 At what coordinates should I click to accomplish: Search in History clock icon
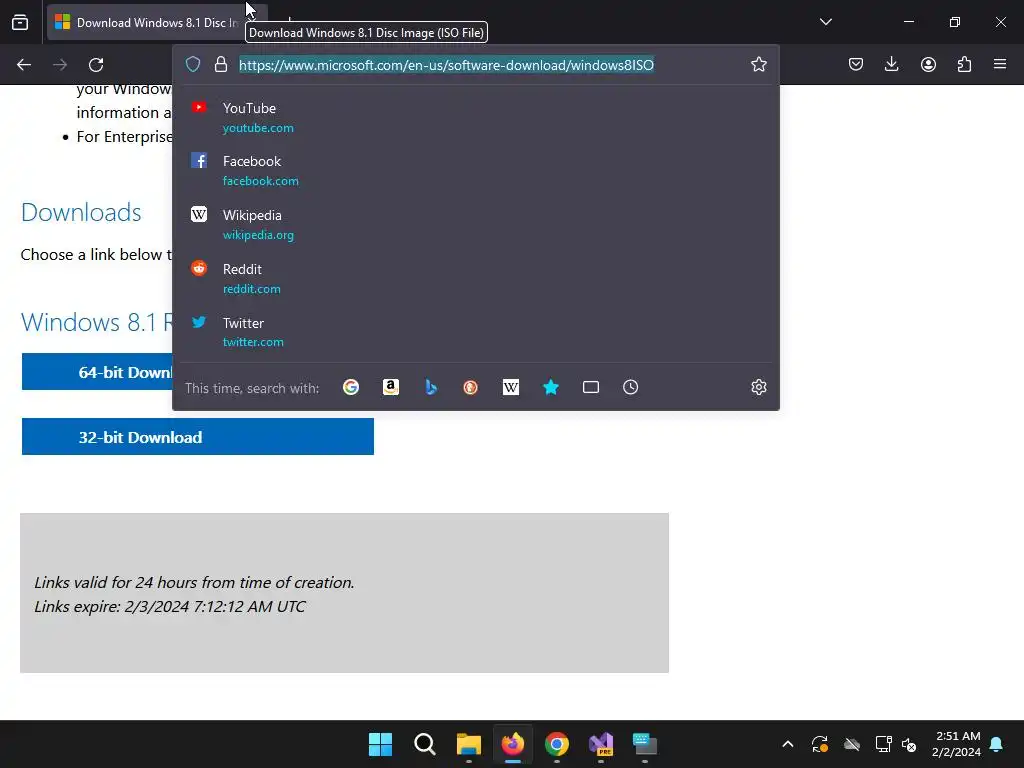point(630,387)
